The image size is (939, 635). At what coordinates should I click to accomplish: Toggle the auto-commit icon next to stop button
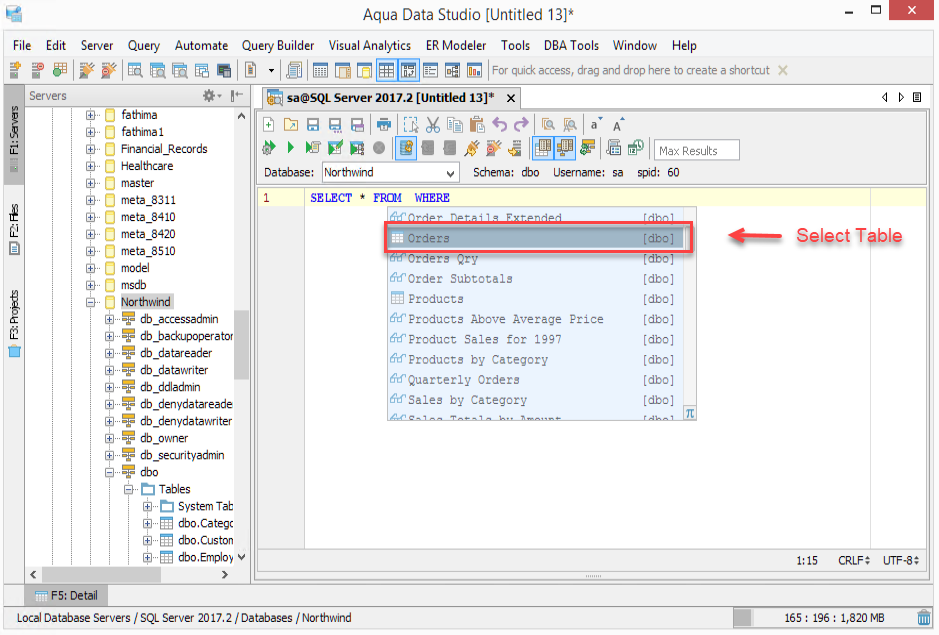[x=405, y=148]
